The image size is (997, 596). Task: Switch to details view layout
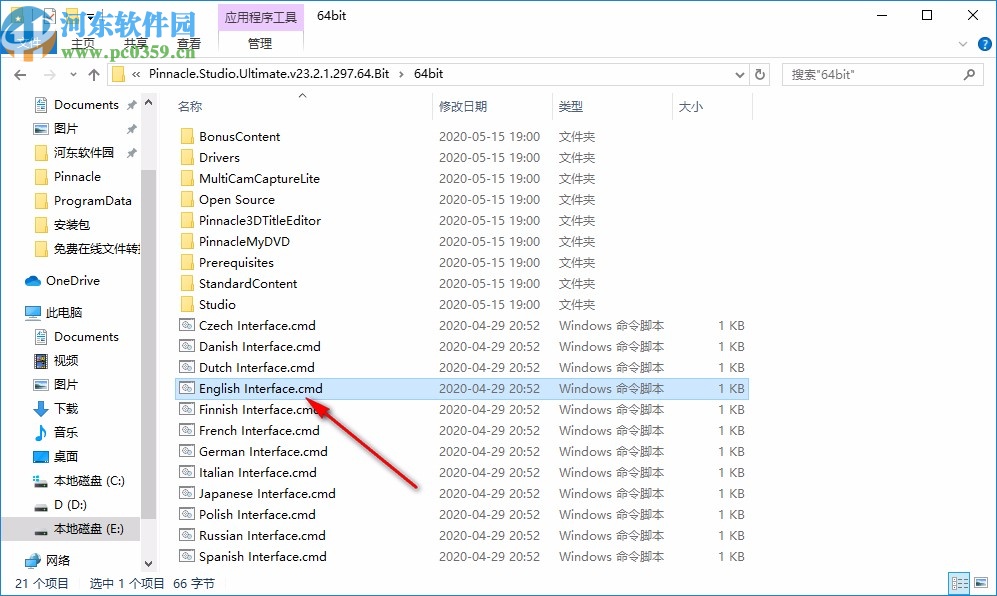click(x=959, y=583)
